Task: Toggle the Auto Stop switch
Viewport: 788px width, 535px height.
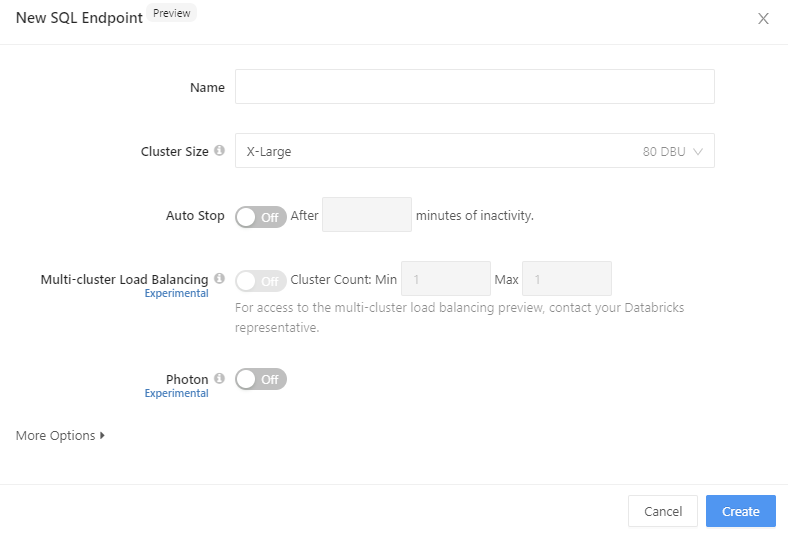Action: click(x=261, y=216)
